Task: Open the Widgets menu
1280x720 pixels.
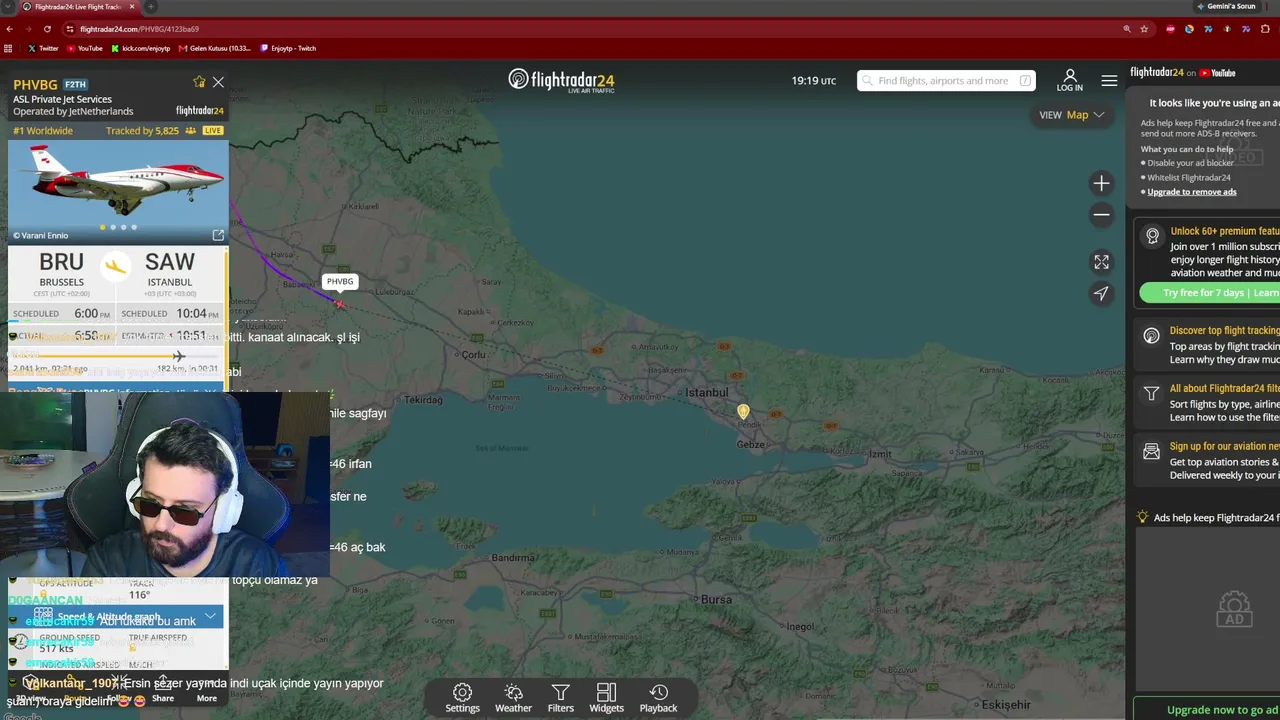Action: 606,698
